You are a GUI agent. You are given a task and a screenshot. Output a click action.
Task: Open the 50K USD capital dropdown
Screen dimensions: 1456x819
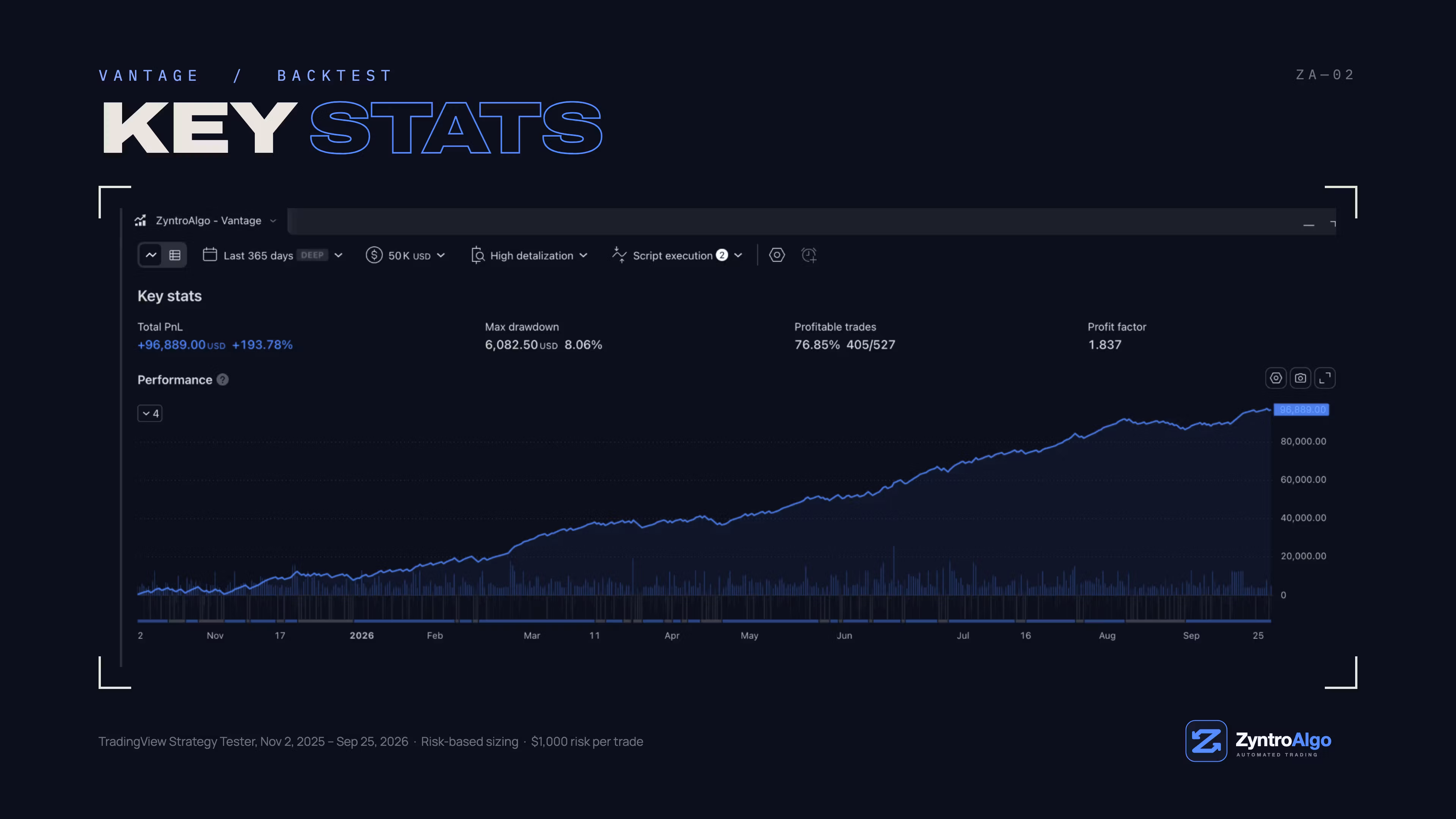click(x=405, y=256)
